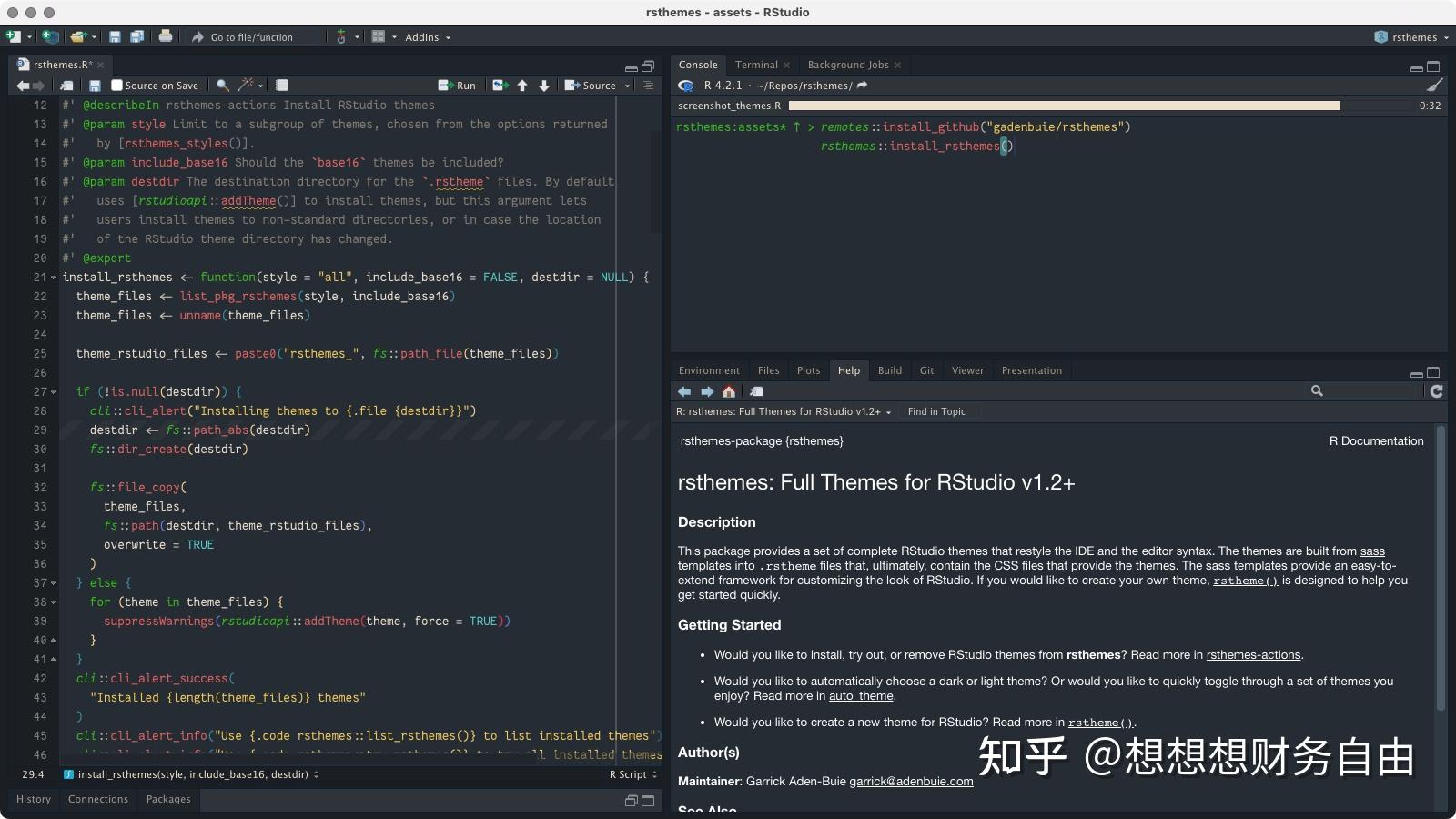
Task: Click the Find/Replace magnifier icon
Action: click(x=223, y=86)
